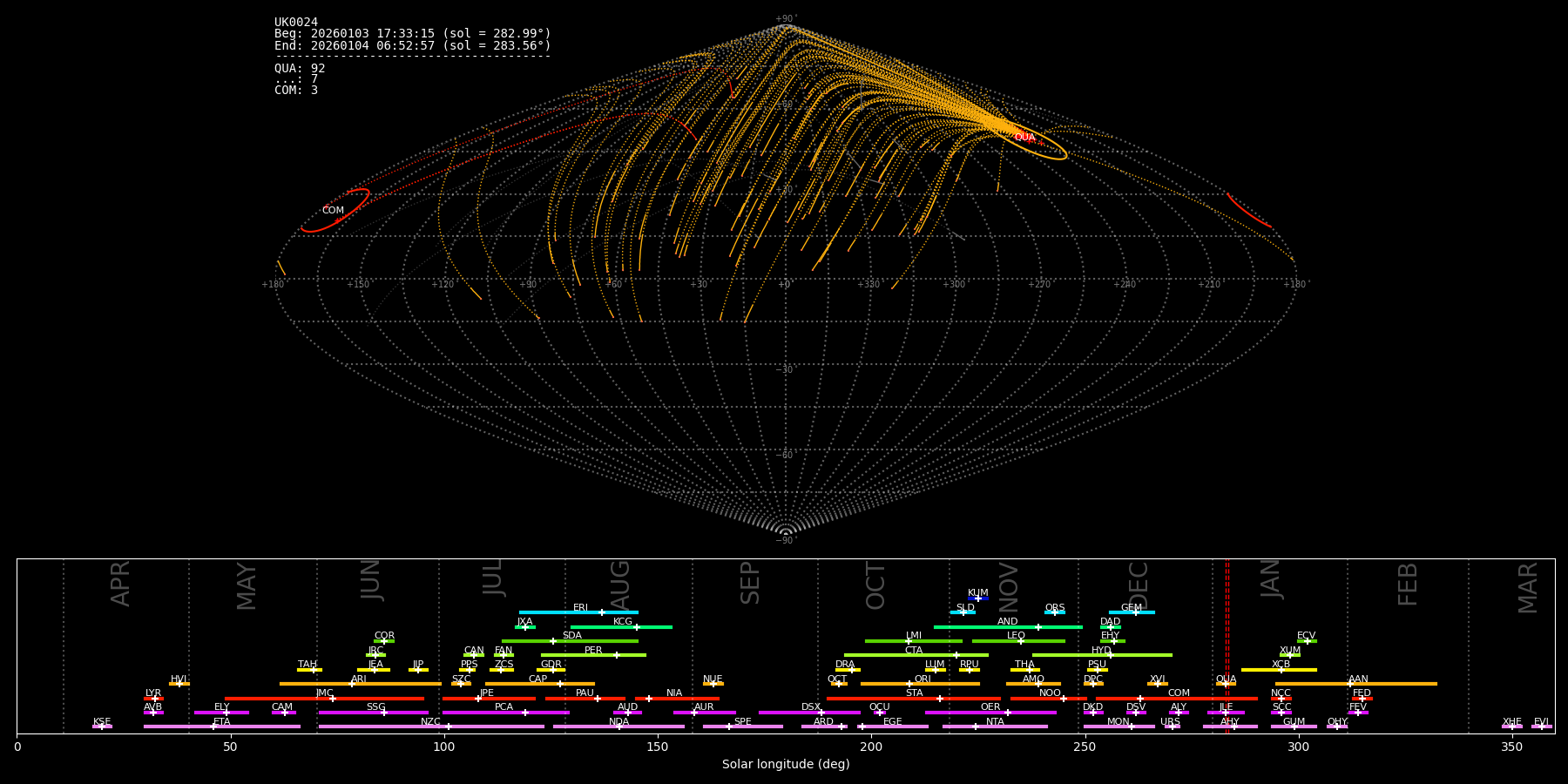
Task: Select the cyan ERI shower bar
Action: coord(578,612)
